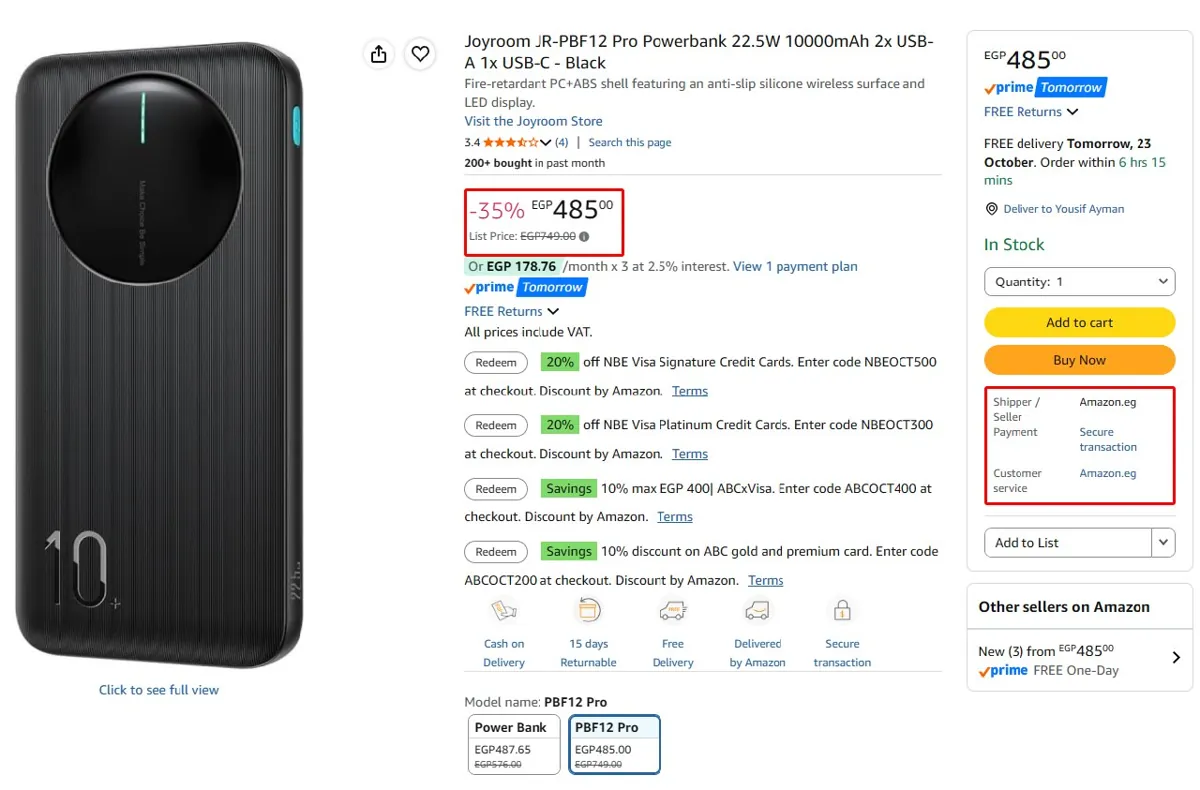1200x790 pixels.
Task: Click the powerbank product image for full view
Action: [x=159, y=355]
